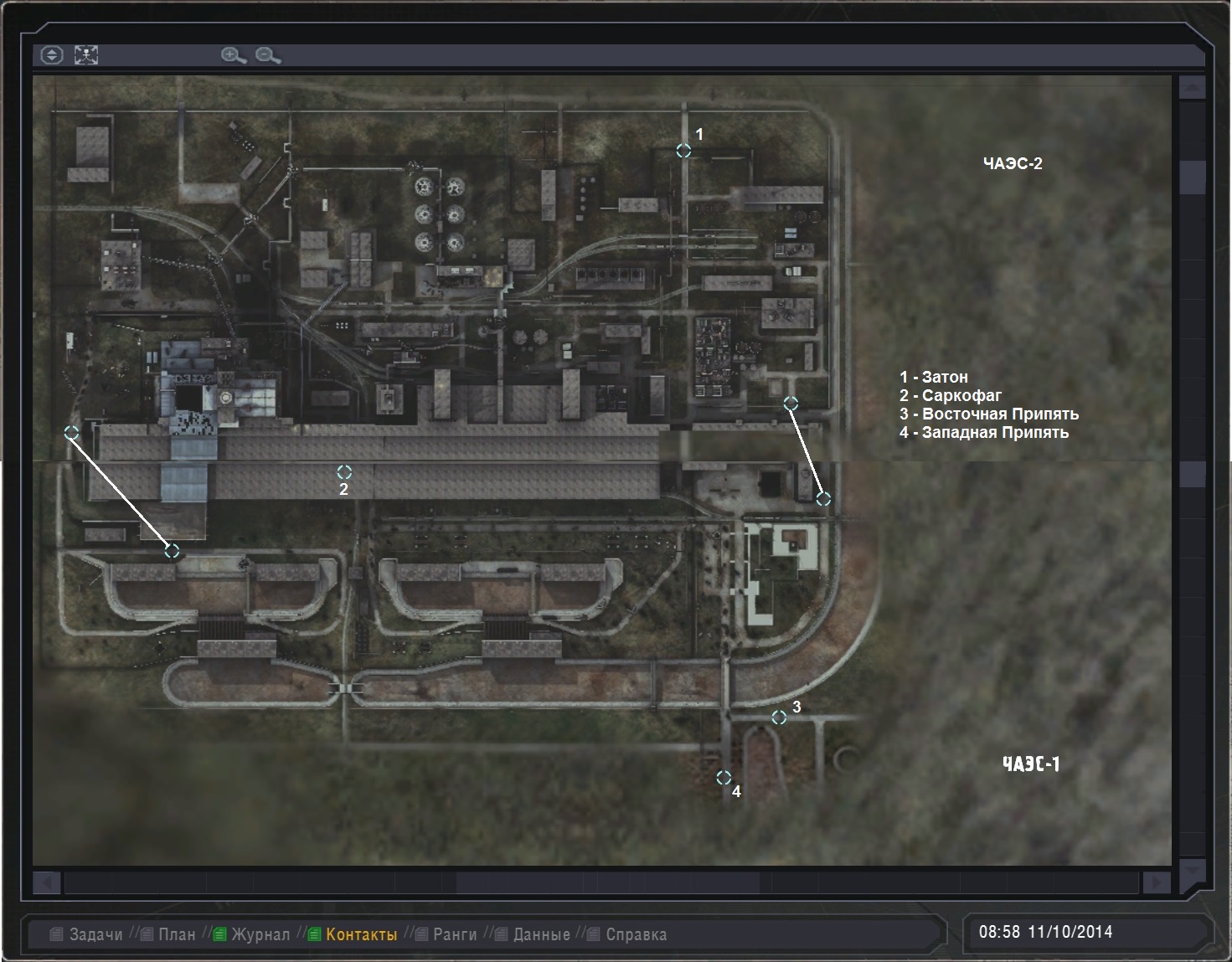Show the Справка tab

(637, 934)
